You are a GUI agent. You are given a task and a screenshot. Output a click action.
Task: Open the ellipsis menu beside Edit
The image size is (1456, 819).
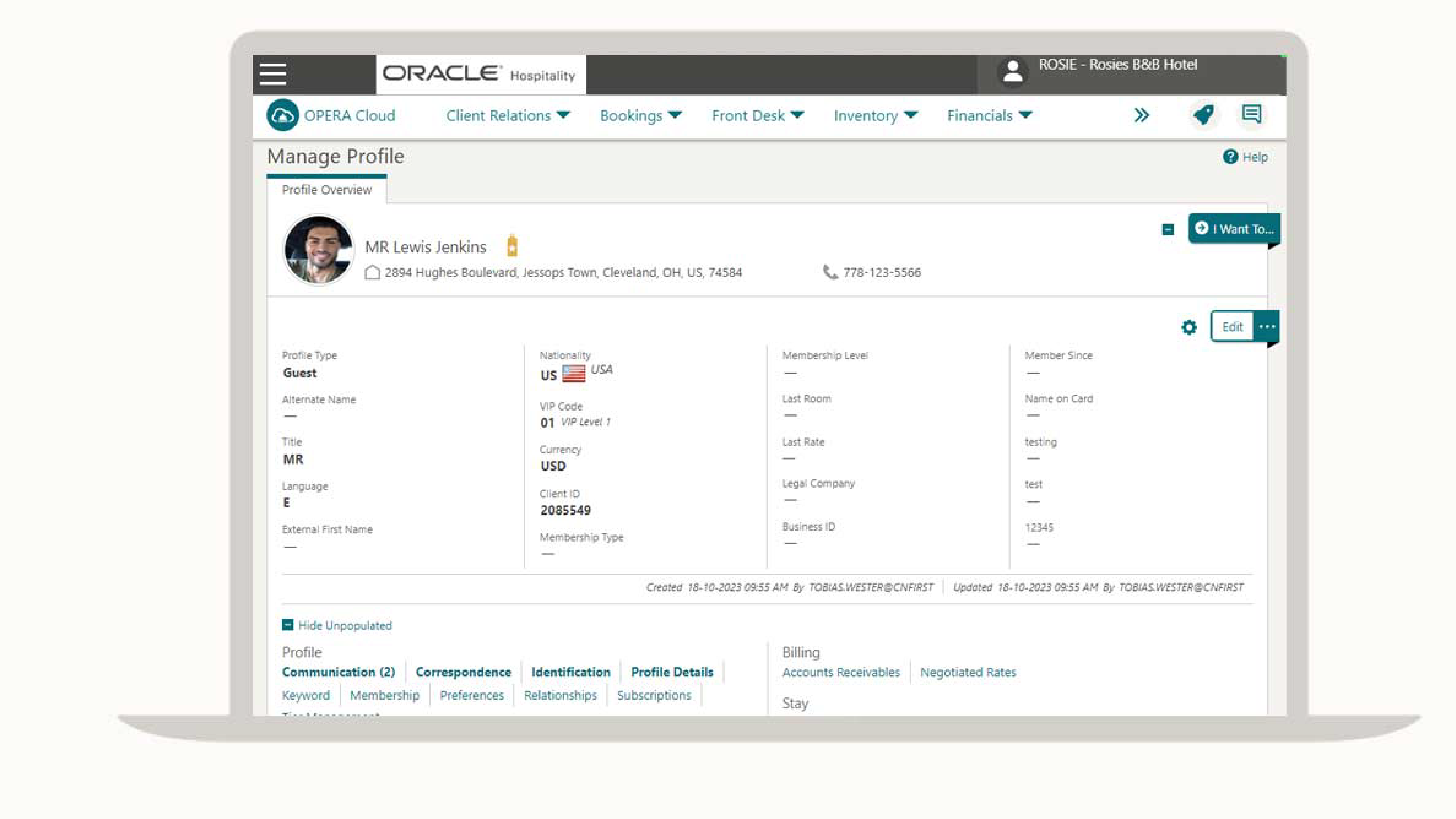(x=1267, y=327)
